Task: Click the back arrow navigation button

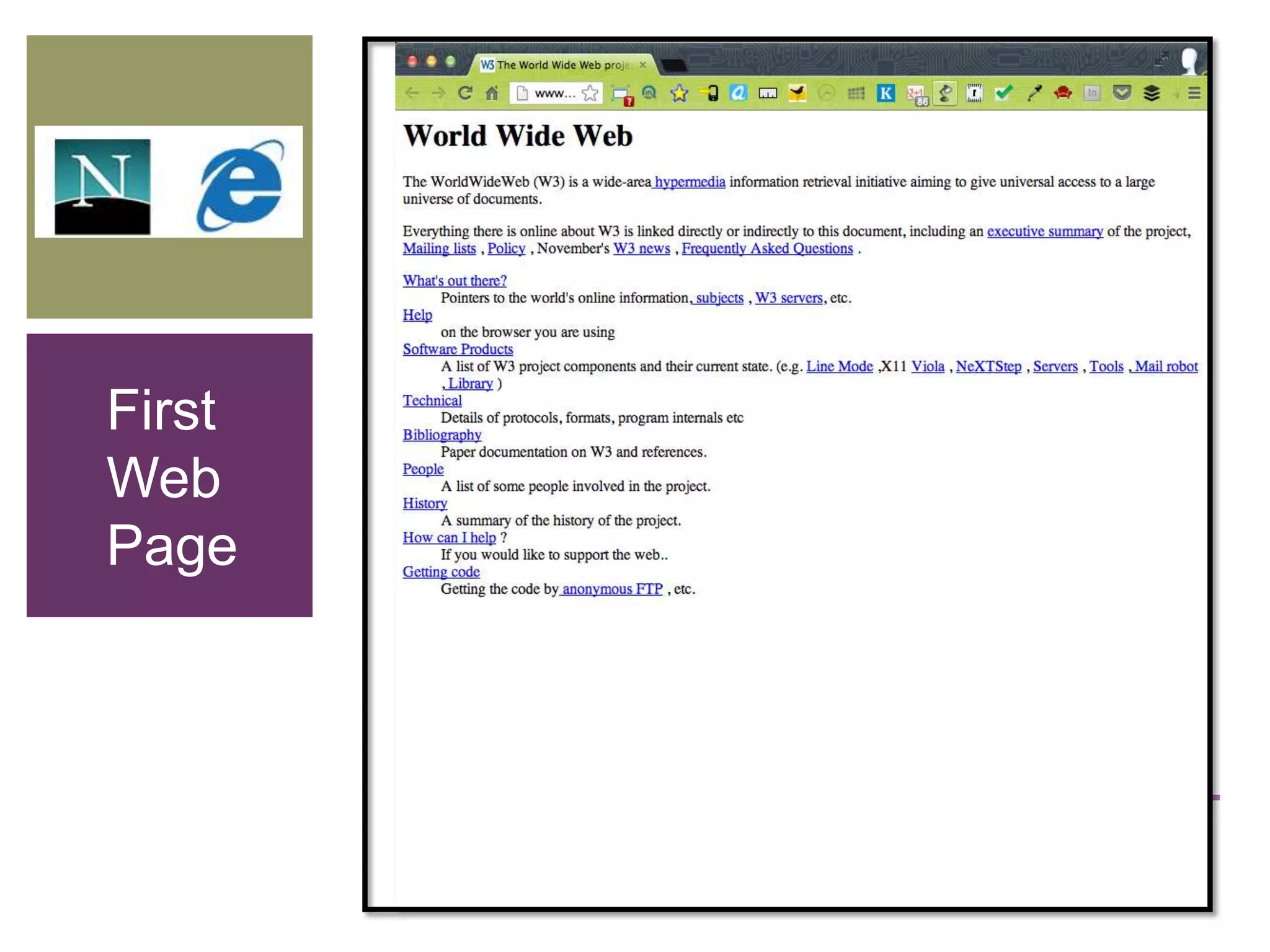Action: 412,93
